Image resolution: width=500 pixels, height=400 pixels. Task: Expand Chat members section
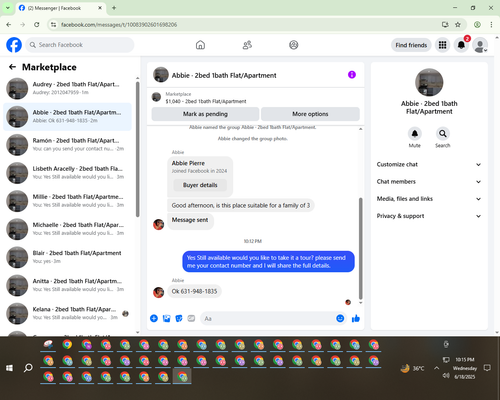(x=429, y=182)
